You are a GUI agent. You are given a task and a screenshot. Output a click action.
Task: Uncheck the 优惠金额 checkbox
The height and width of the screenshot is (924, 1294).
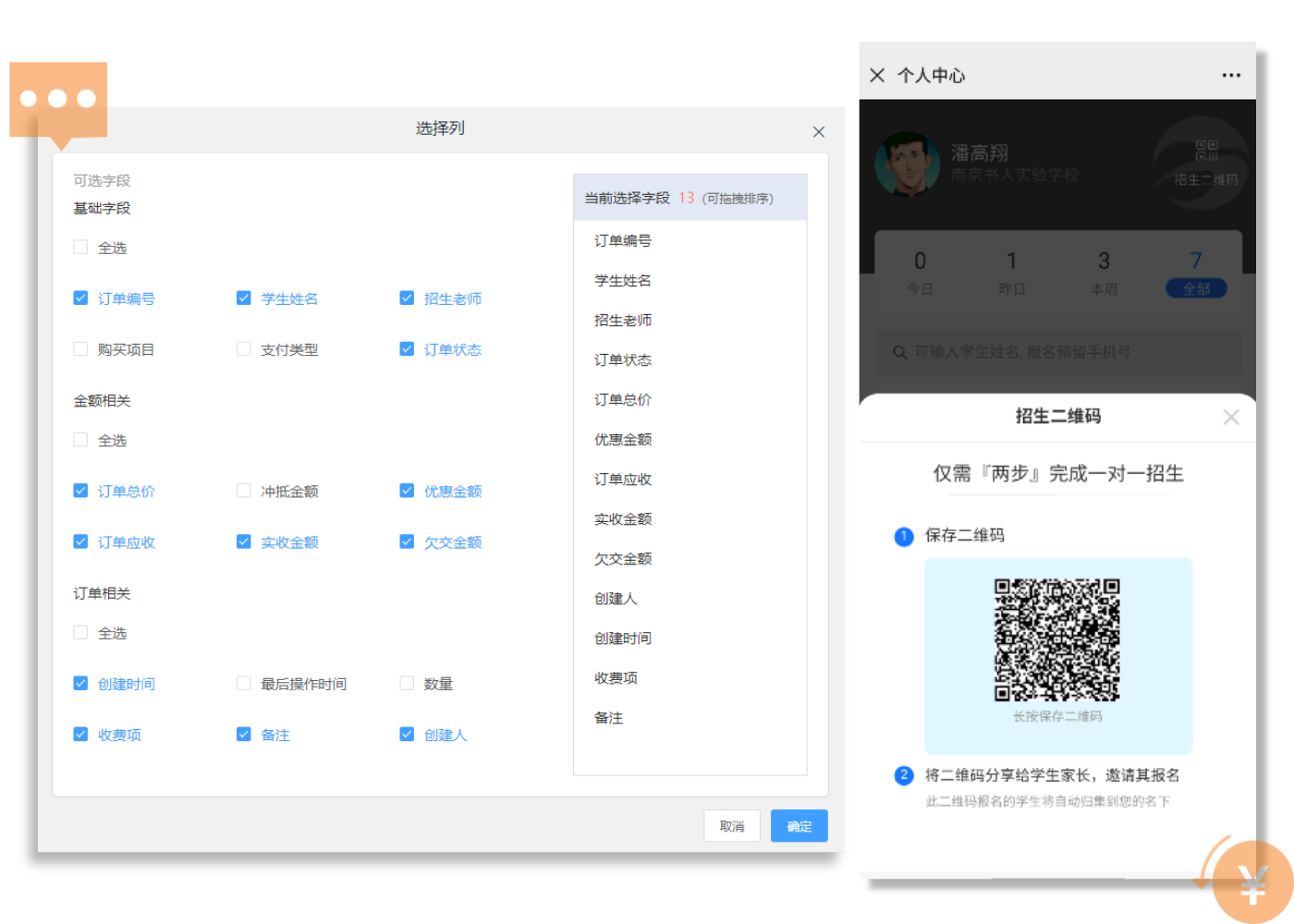(407, 491)
